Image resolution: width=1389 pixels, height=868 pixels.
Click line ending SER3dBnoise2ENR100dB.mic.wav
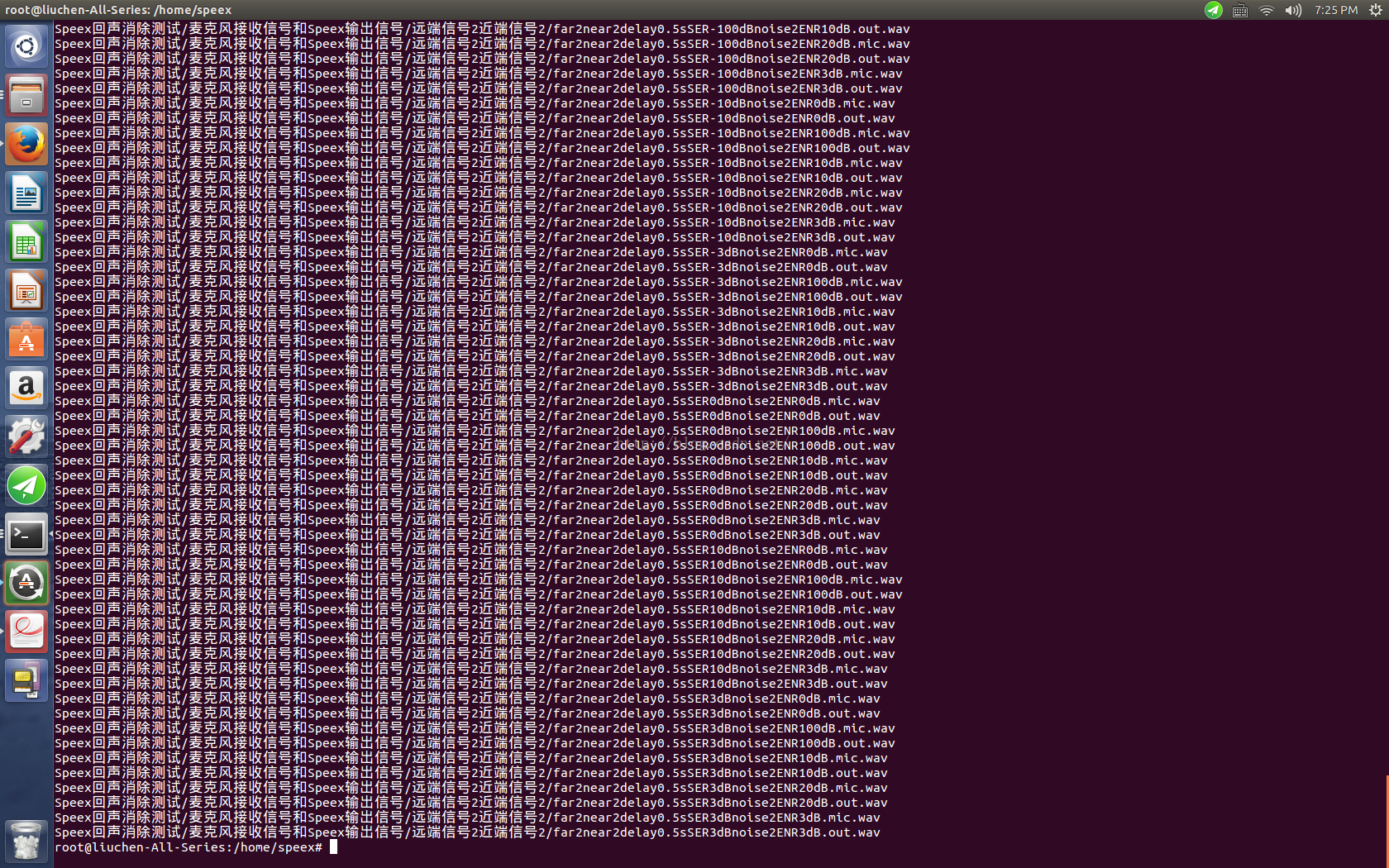[475, 728]
